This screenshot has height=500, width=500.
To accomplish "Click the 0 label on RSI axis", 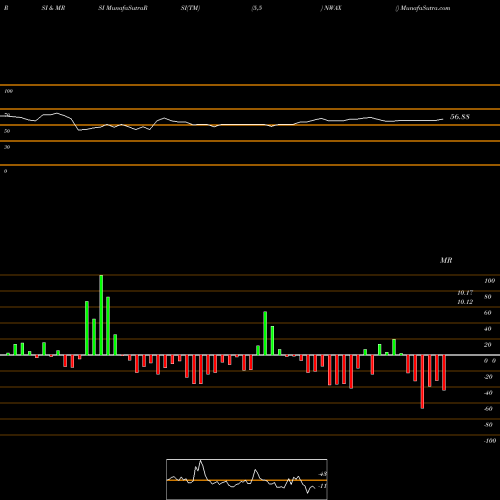I will pos(5,171).
